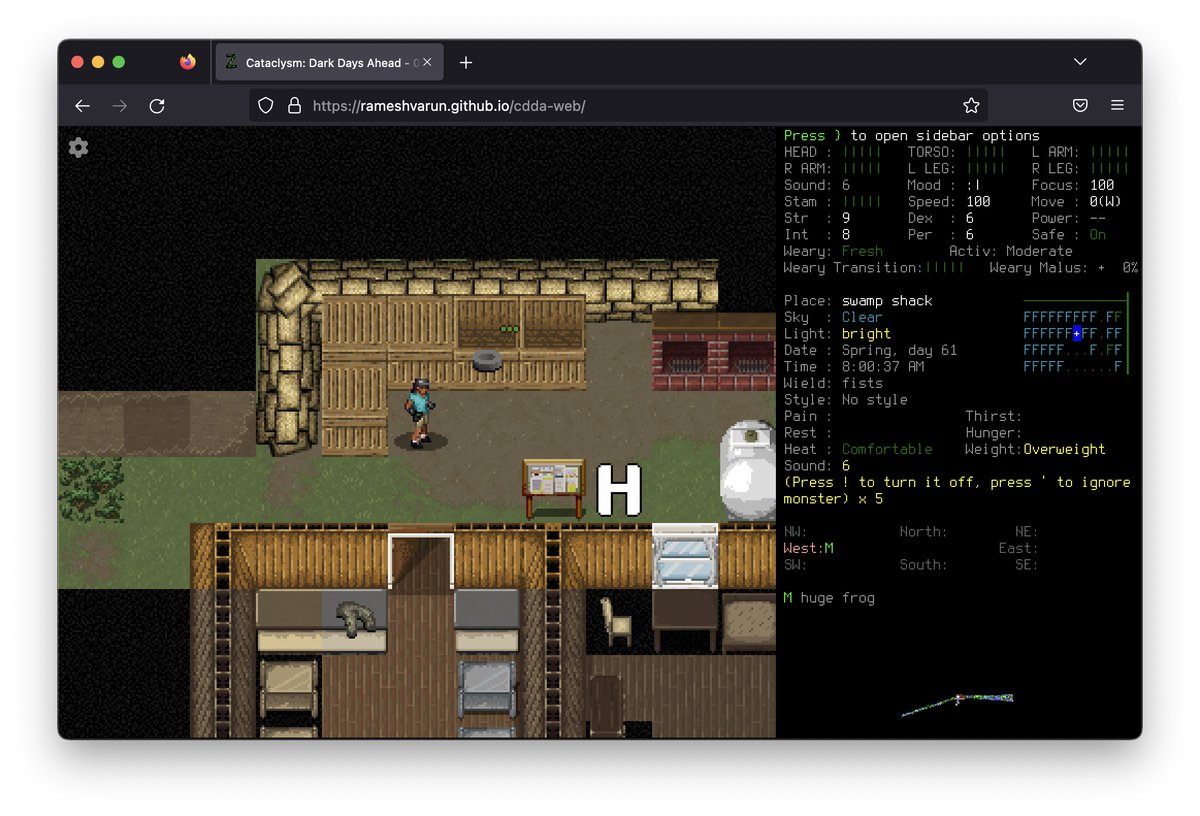This screenshot has width=1200, height=816.
Task: Open the Pocket save icon
Action: pos(1080,105)
